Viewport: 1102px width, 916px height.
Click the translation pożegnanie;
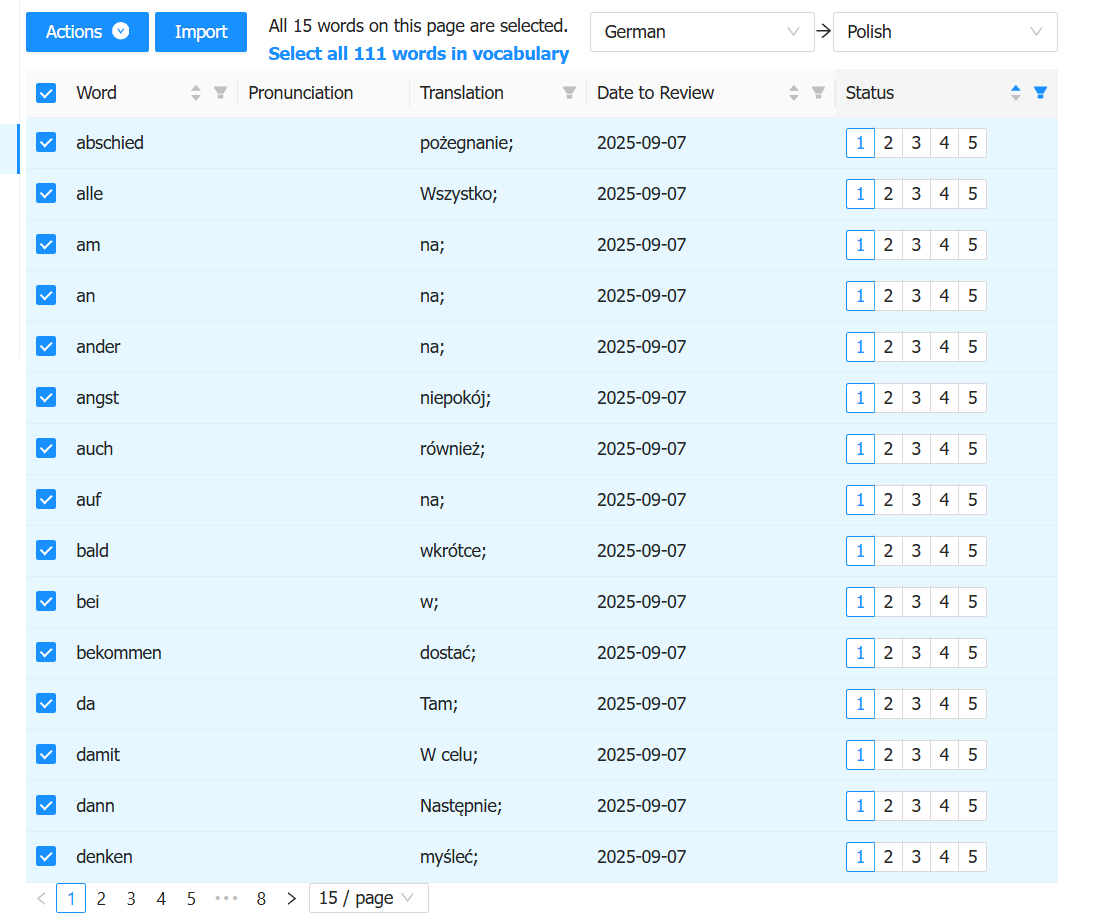pos(467,143)
